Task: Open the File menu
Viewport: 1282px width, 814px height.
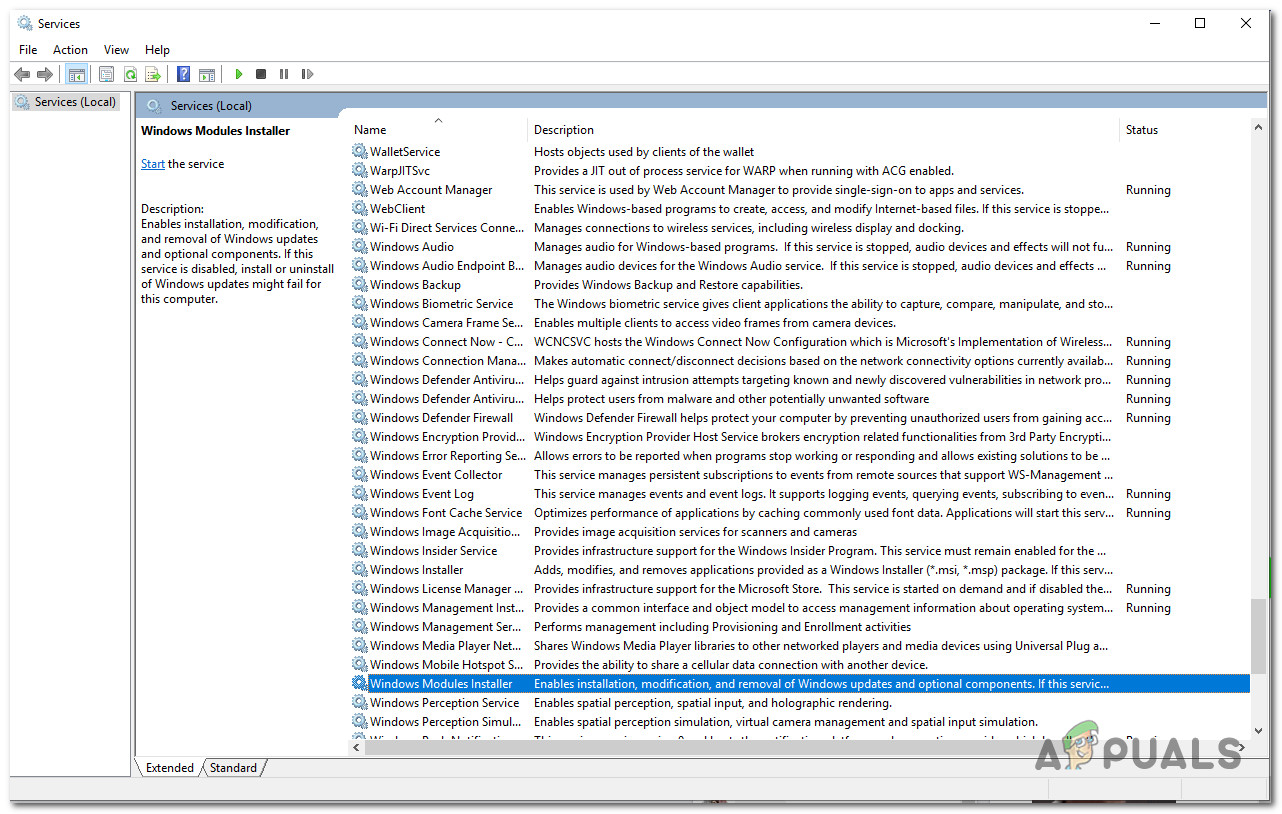Action: click(28, 50)
